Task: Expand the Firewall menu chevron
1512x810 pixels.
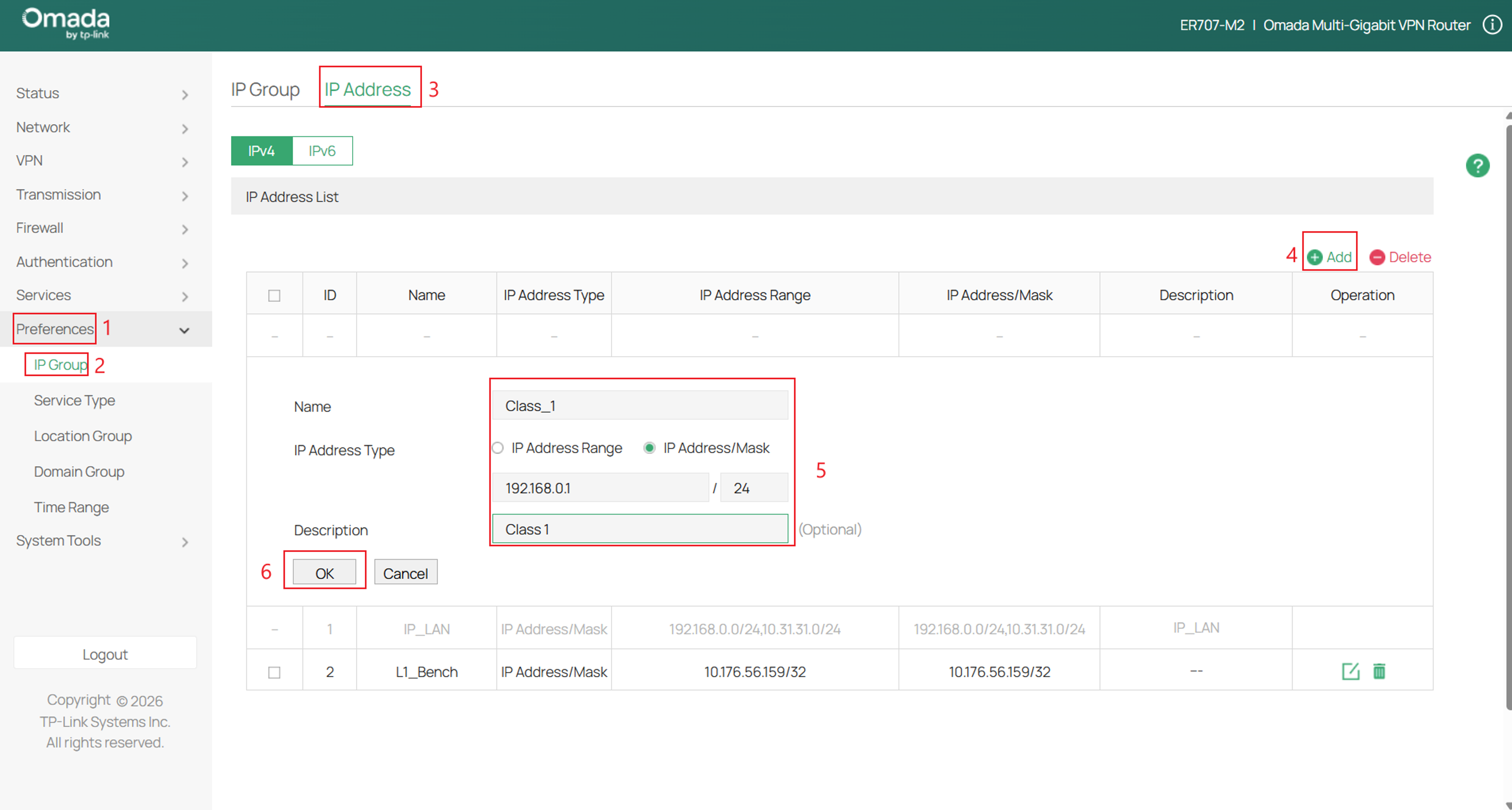Action: coord(185,230)
